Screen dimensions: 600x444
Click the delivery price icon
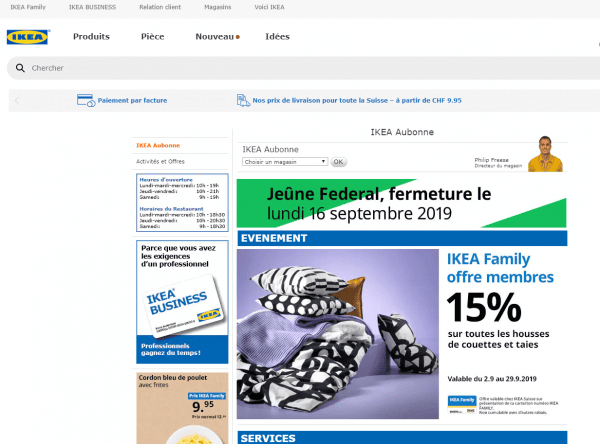pos(243,100)
